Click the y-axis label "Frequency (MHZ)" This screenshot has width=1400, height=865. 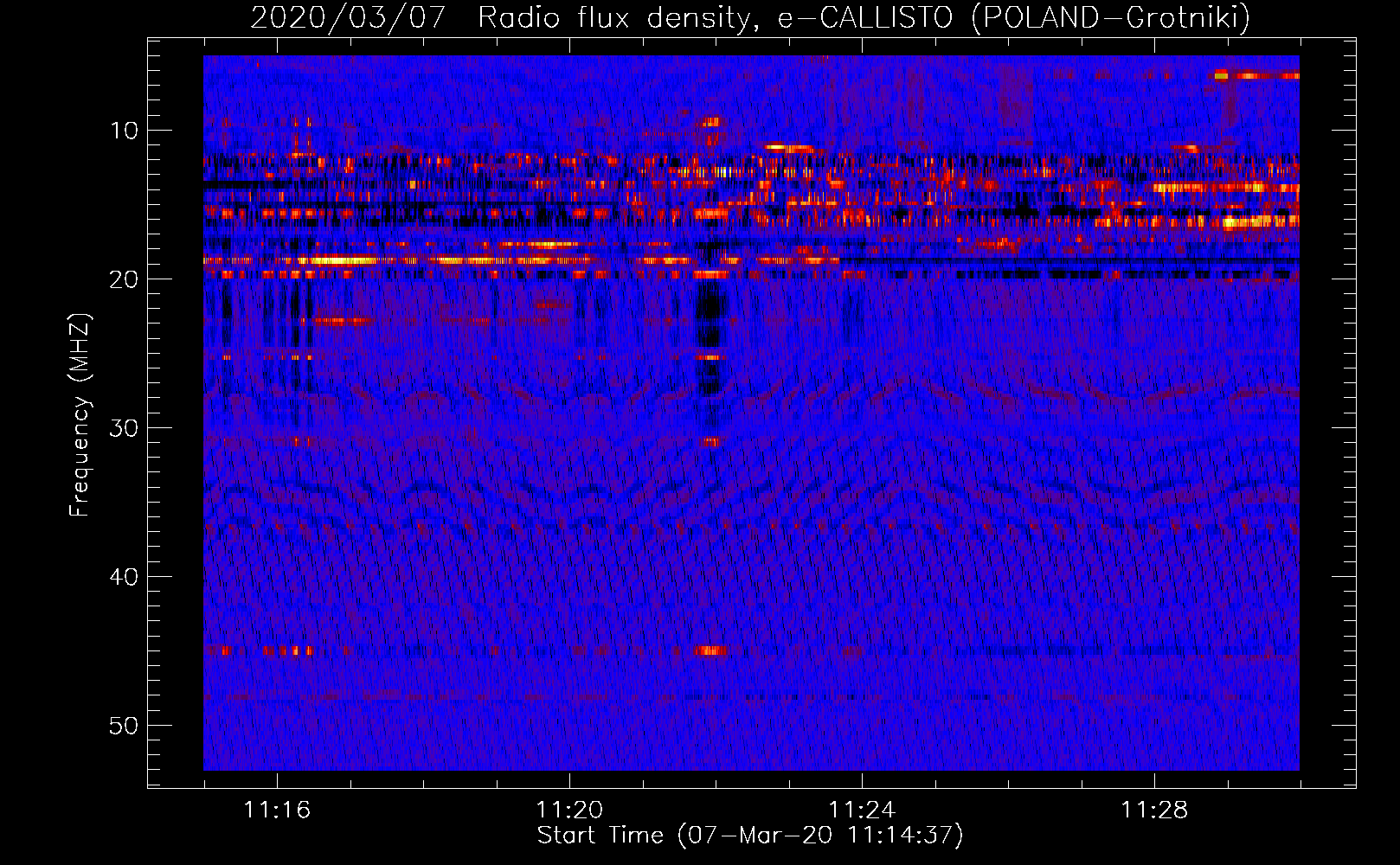pyautogui.click(x=79, y=415)
